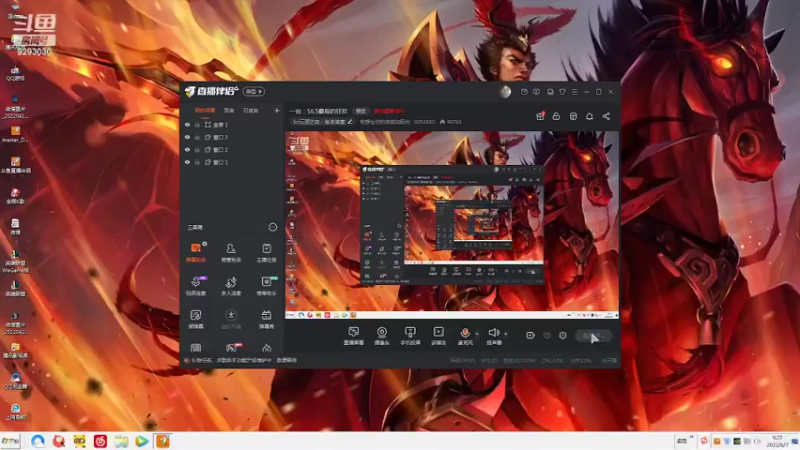Click the PK tool icon with red badge
This screenshot has height=450, width=800.
[232, 348]
